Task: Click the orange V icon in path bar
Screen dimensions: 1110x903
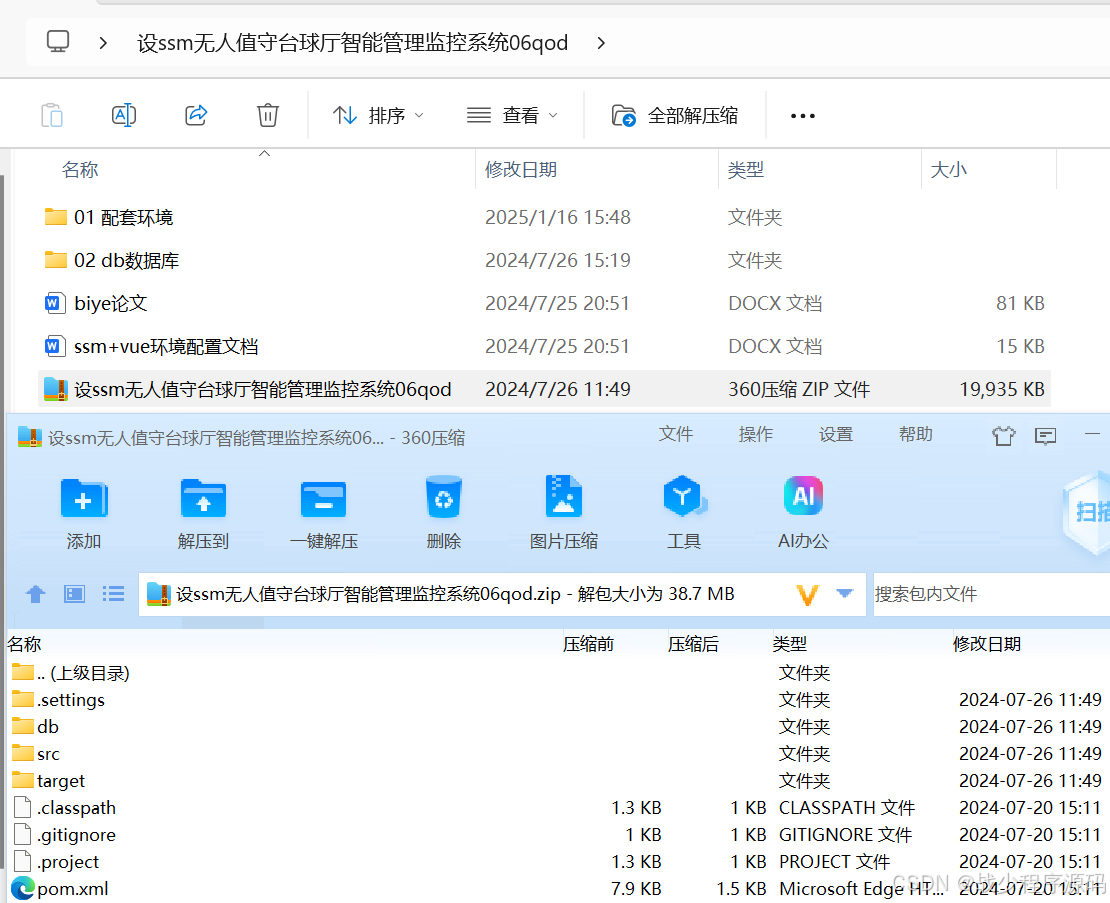Action: [808, 594]
